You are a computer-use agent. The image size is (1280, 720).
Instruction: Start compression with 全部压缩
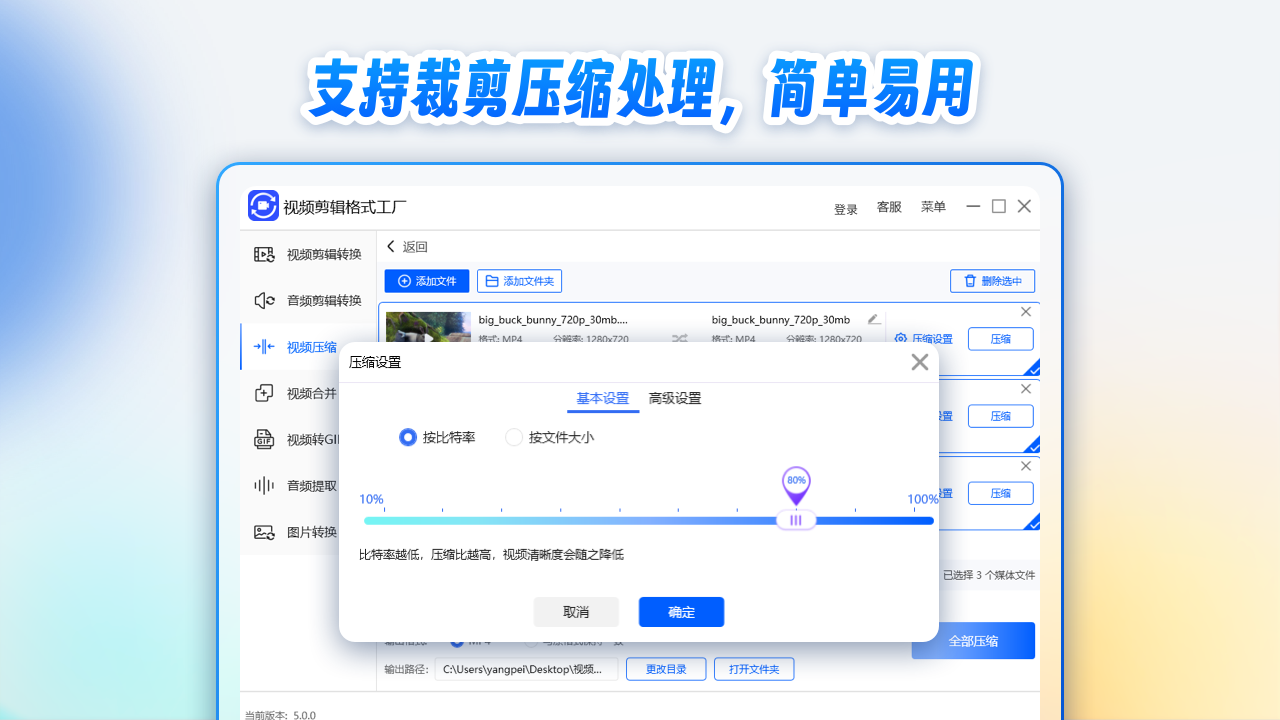[972, 640]
